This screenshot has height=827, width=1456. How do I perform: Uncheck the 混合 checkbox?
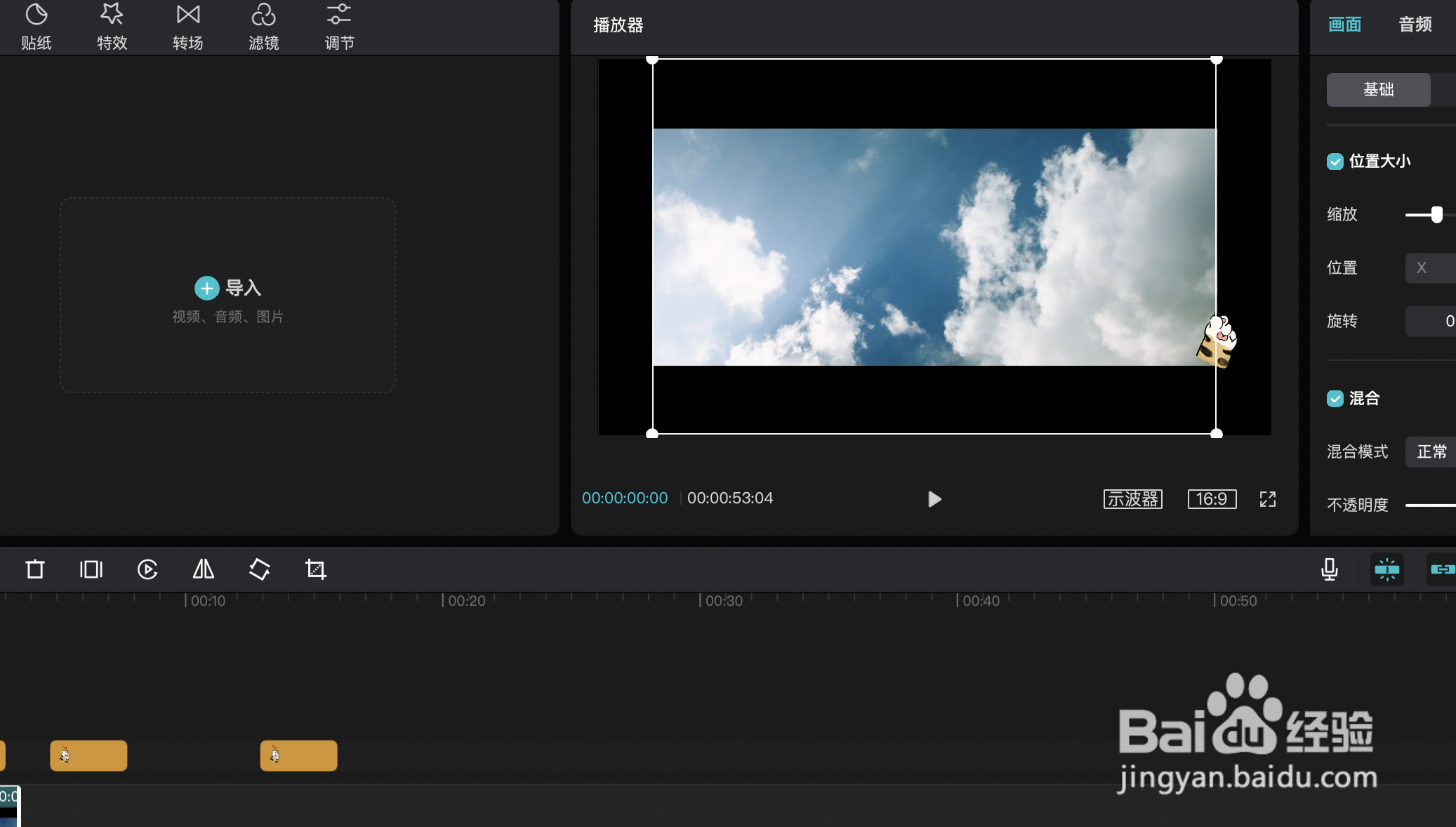1335,399
